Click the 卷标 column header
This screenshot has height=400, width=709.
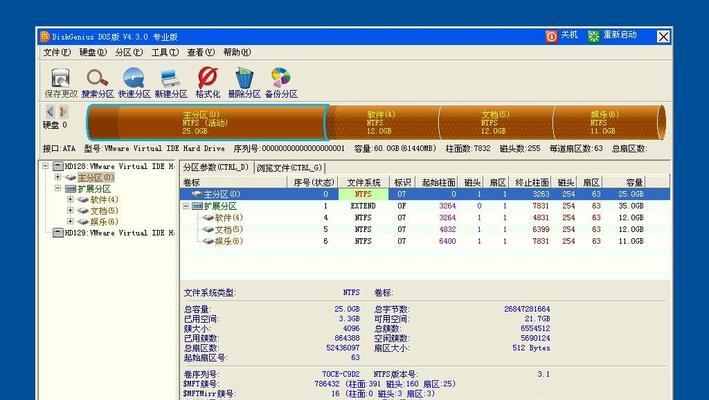234,183
